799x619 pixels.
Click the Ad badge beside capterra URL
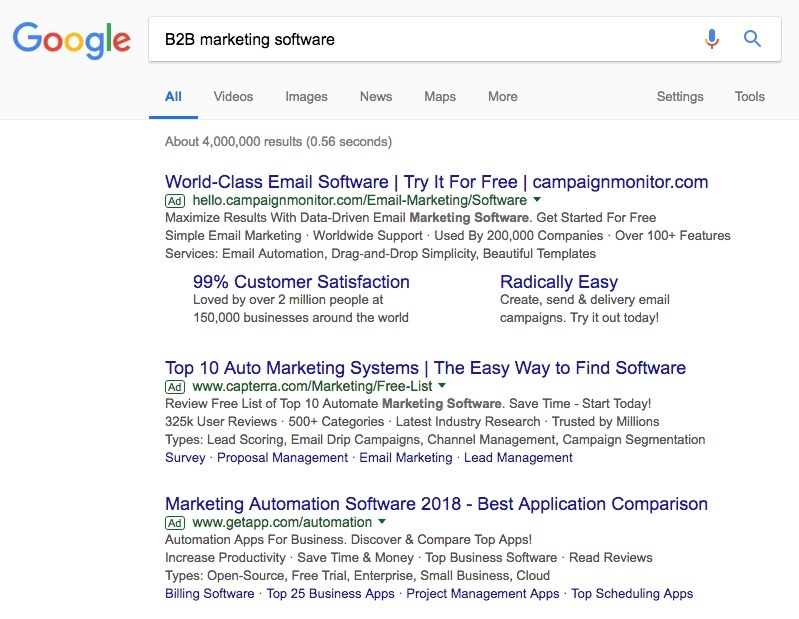click(x=175, y=387)
